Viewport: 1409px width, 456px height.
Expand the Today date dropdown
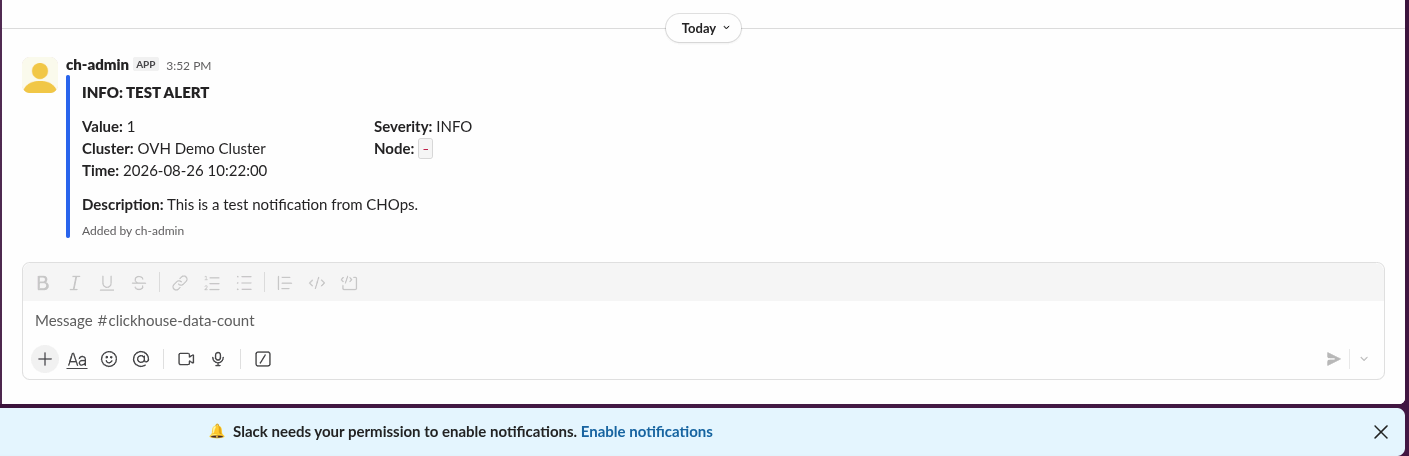click(704, 28)
